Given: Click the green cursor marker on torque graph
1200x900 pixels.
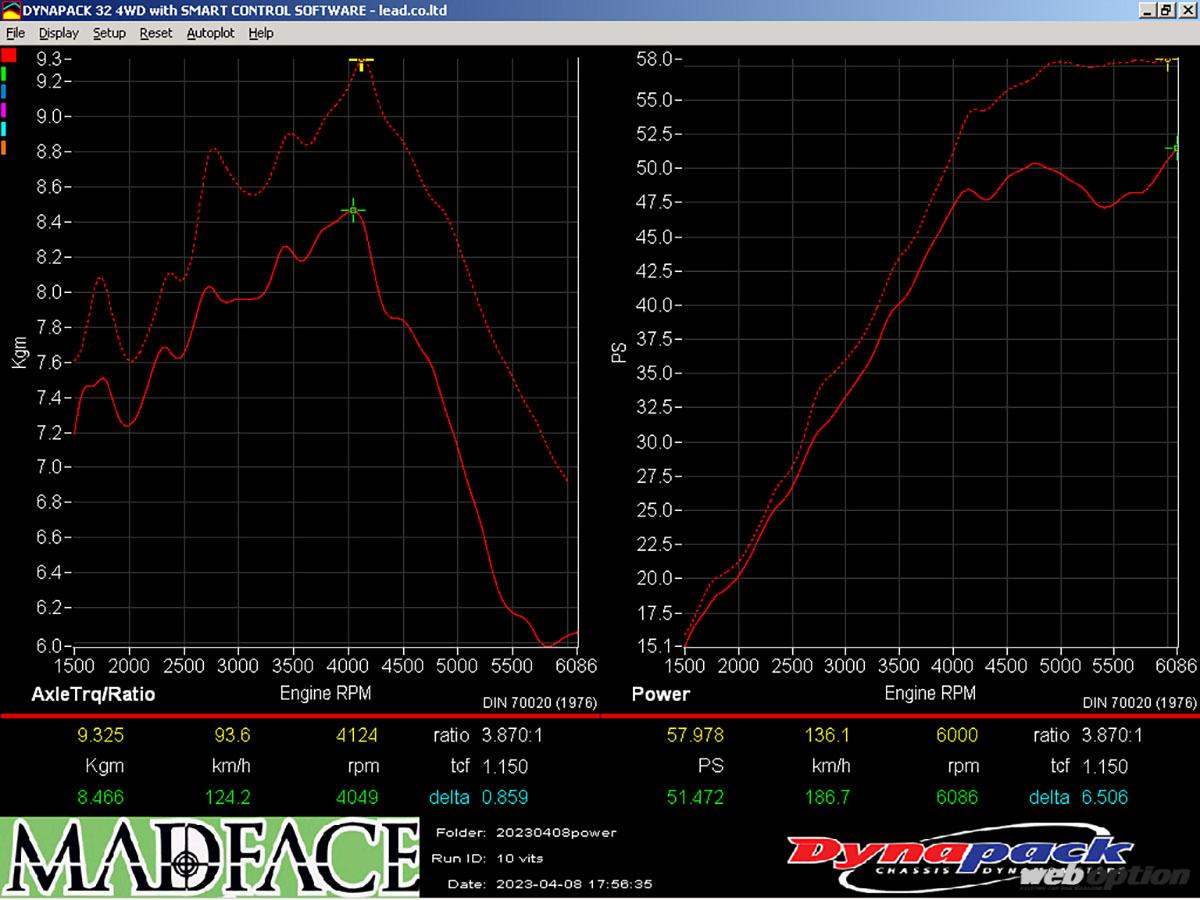Looking at the screenshot, I should point(352,210).
